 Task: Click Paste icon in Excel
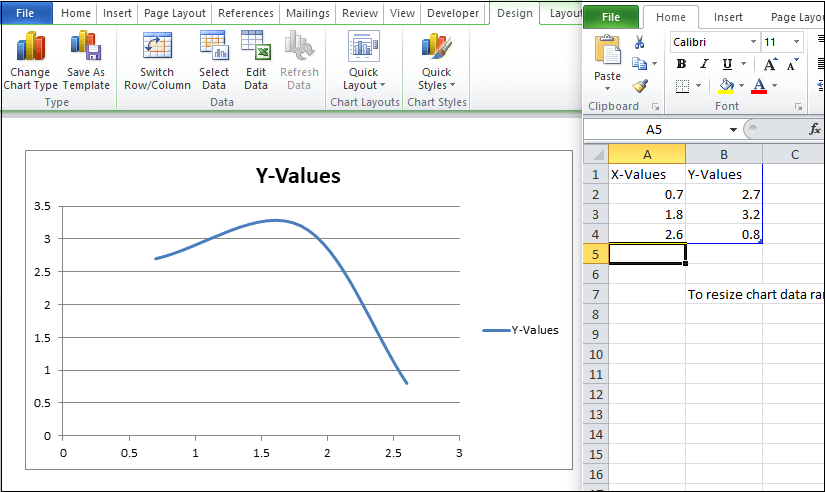pyautogui.click(x=608, y=49)
